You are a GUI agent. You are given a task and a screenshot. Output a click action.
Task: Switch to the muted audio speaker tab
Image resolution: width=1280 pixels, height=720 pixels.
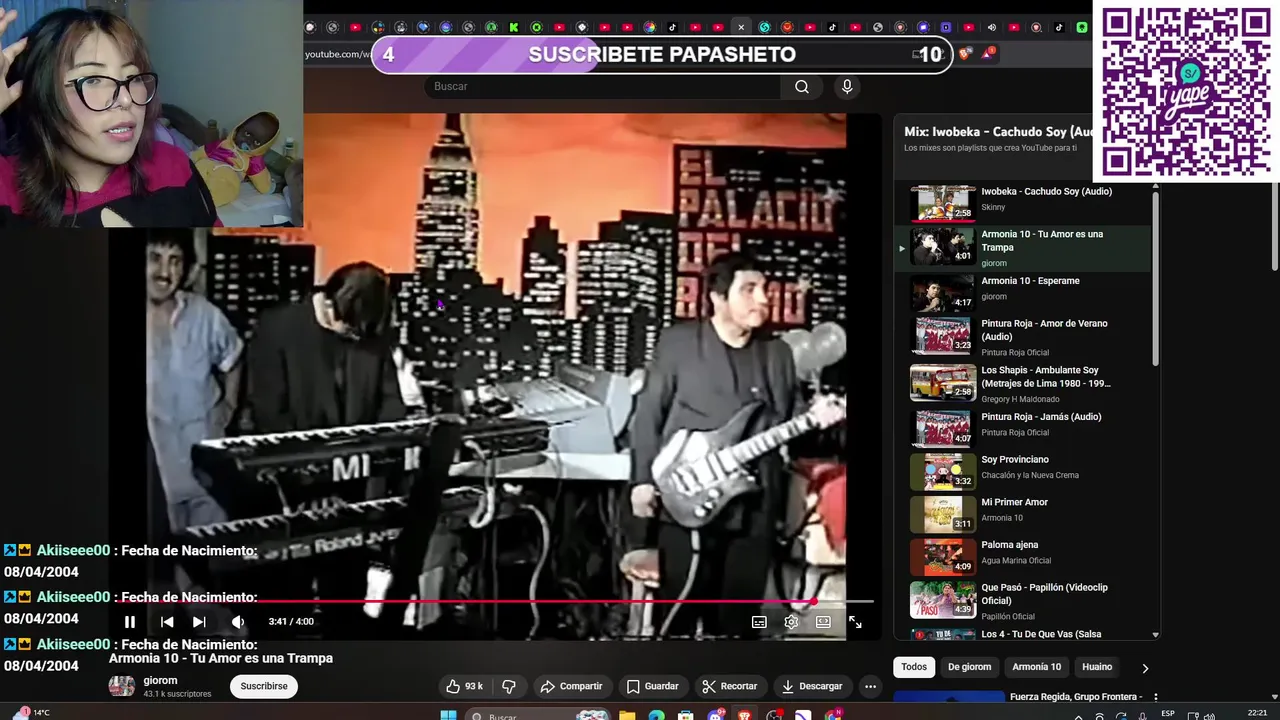(991, 28)
